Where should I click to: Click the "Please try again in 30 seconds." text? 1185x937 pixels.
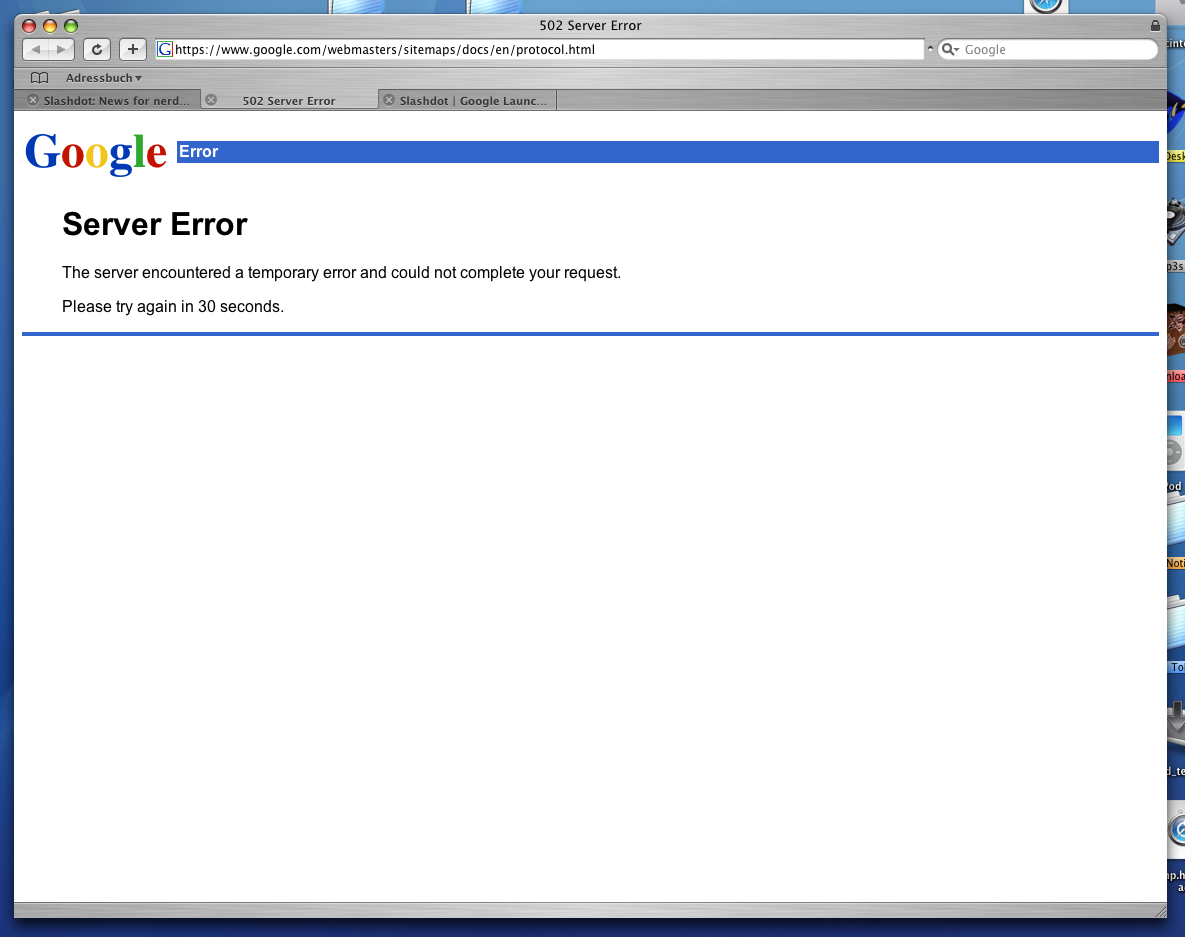(173, 307)
